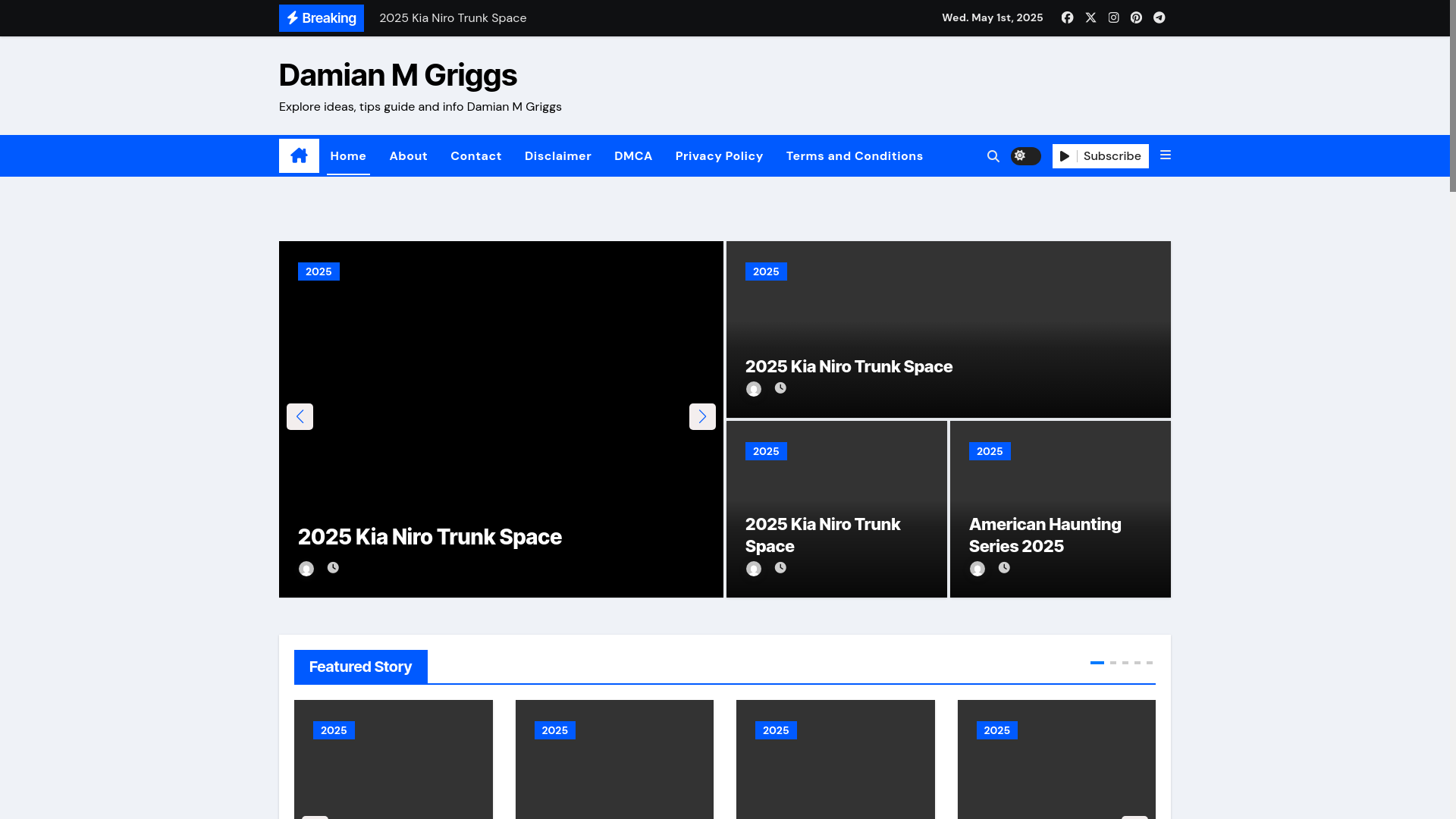Select fifth Featured Story carousel dot
Image resolution: width=1456 pixels, height=819 pixels.
point(1150,663)
